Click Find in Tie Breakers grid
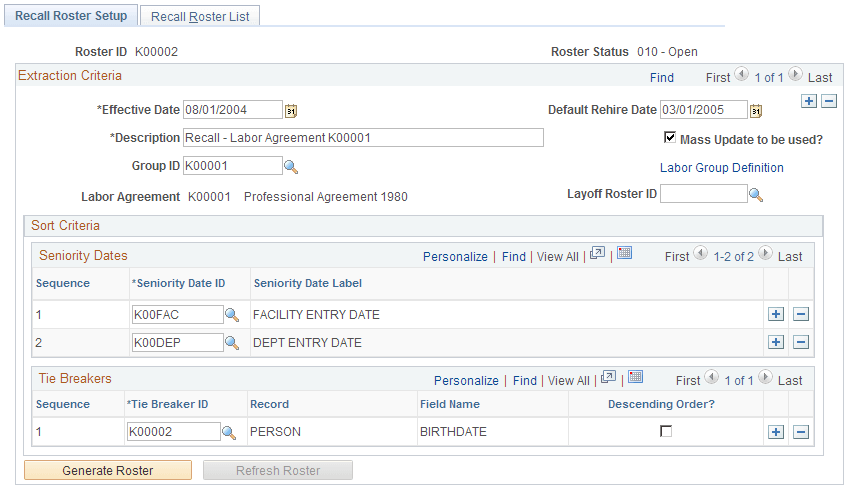This screenshot has height=490, width=851. [x=524, y=381]
